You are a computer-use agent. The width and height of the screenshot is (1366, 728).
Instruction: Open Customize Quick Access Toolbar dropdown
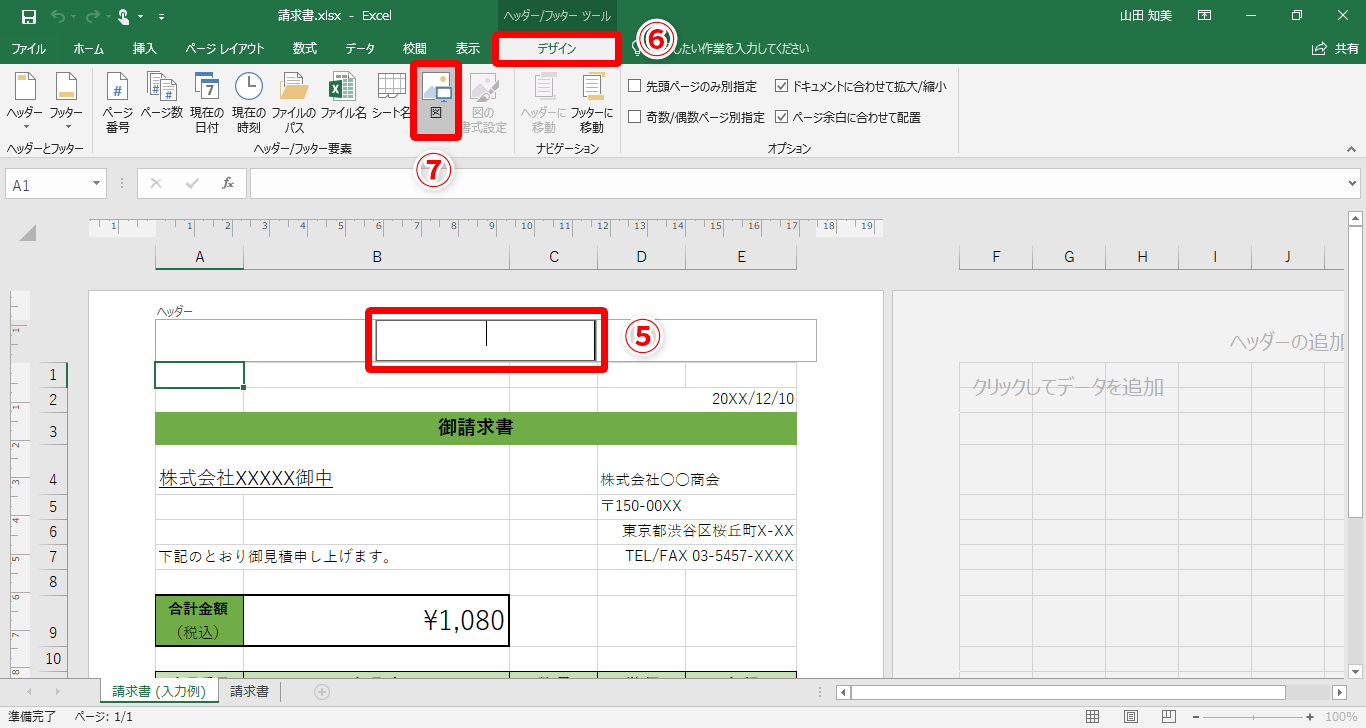point(162,17)
